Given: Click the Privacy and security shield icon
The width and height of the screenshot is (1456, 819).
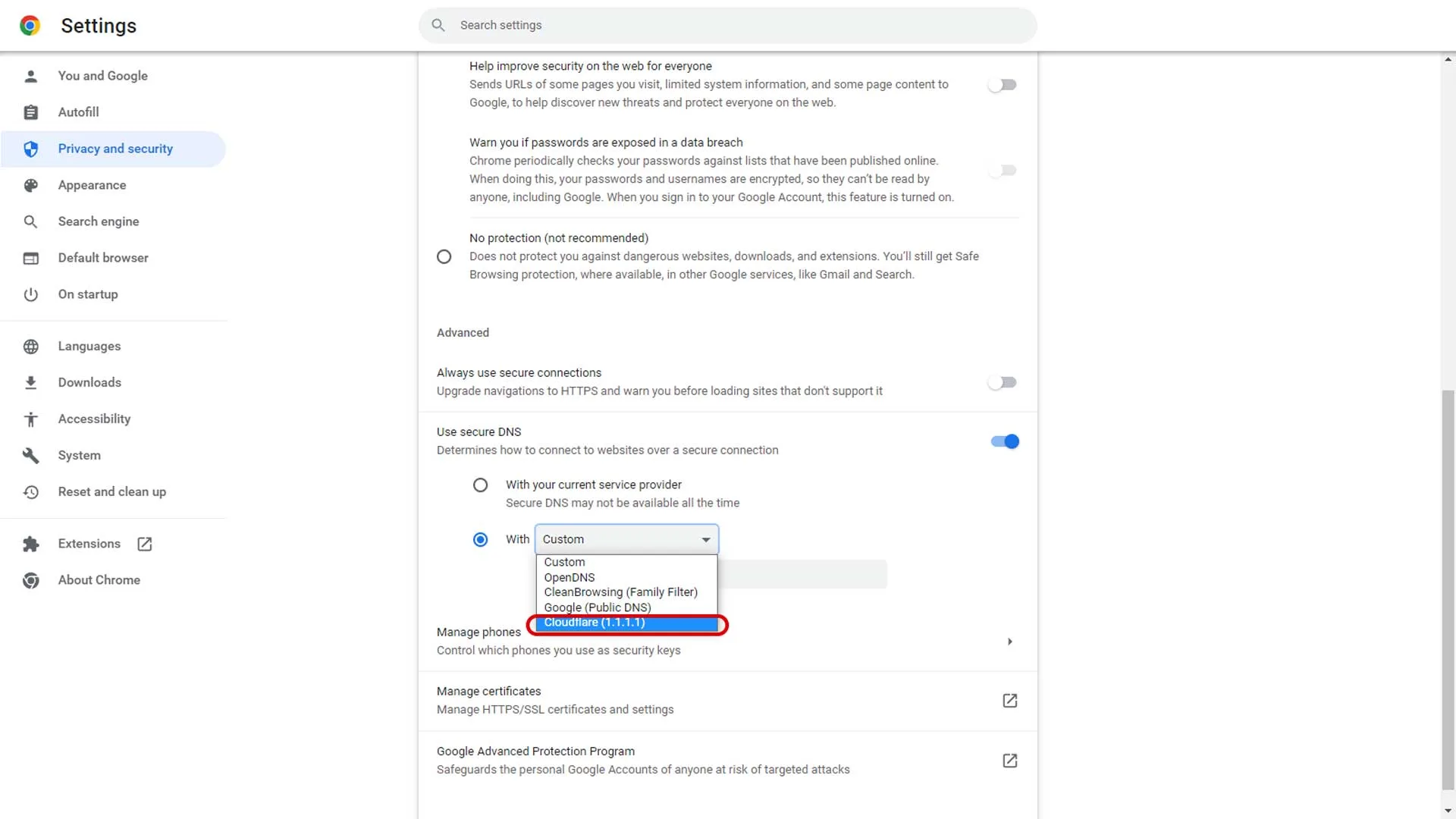Looking at the screenshot, I should [x=31, y=149].
